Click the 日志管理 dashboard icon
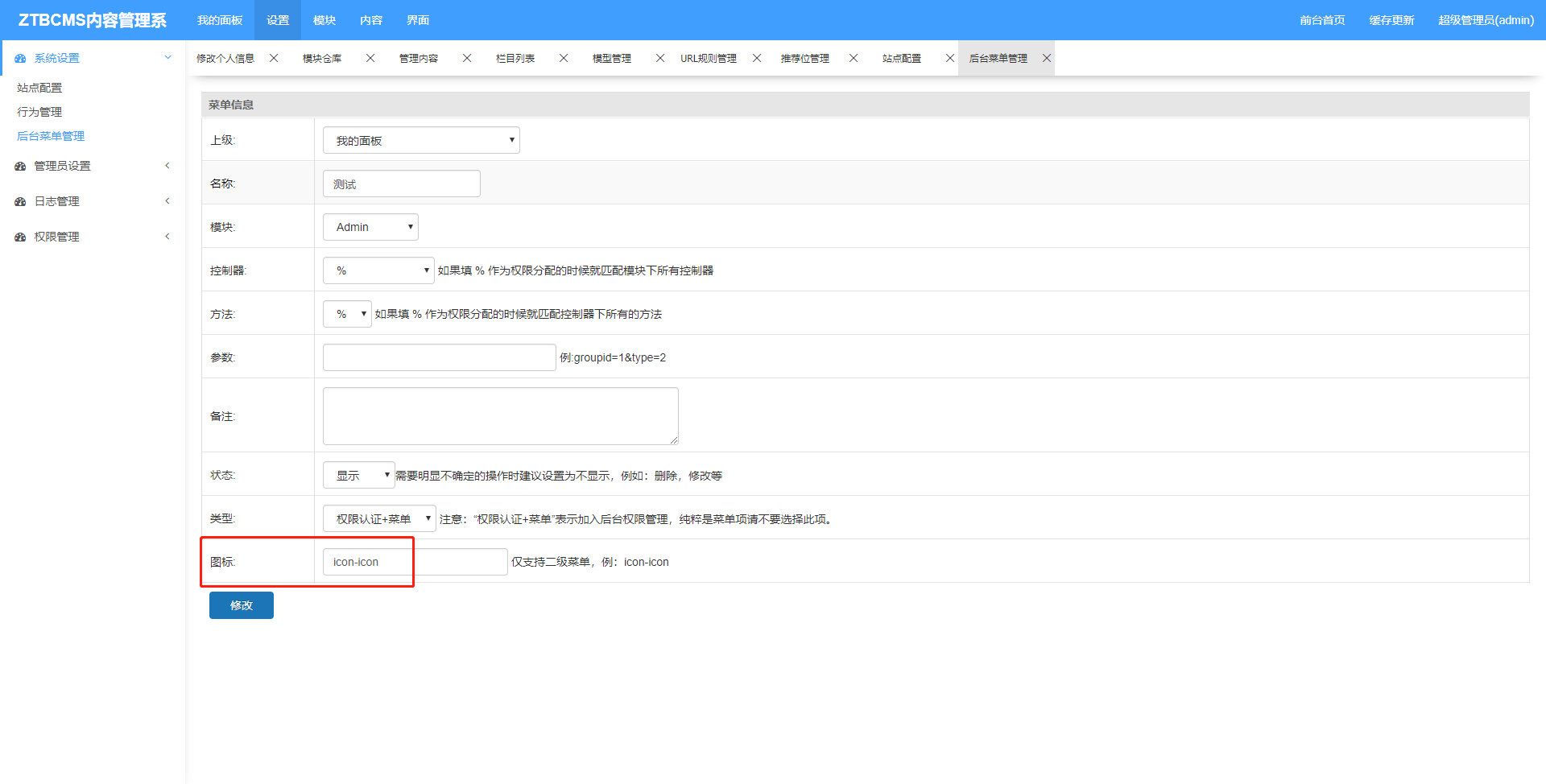The width and height of the screenshot is (1546, 784). coord(20,202)
